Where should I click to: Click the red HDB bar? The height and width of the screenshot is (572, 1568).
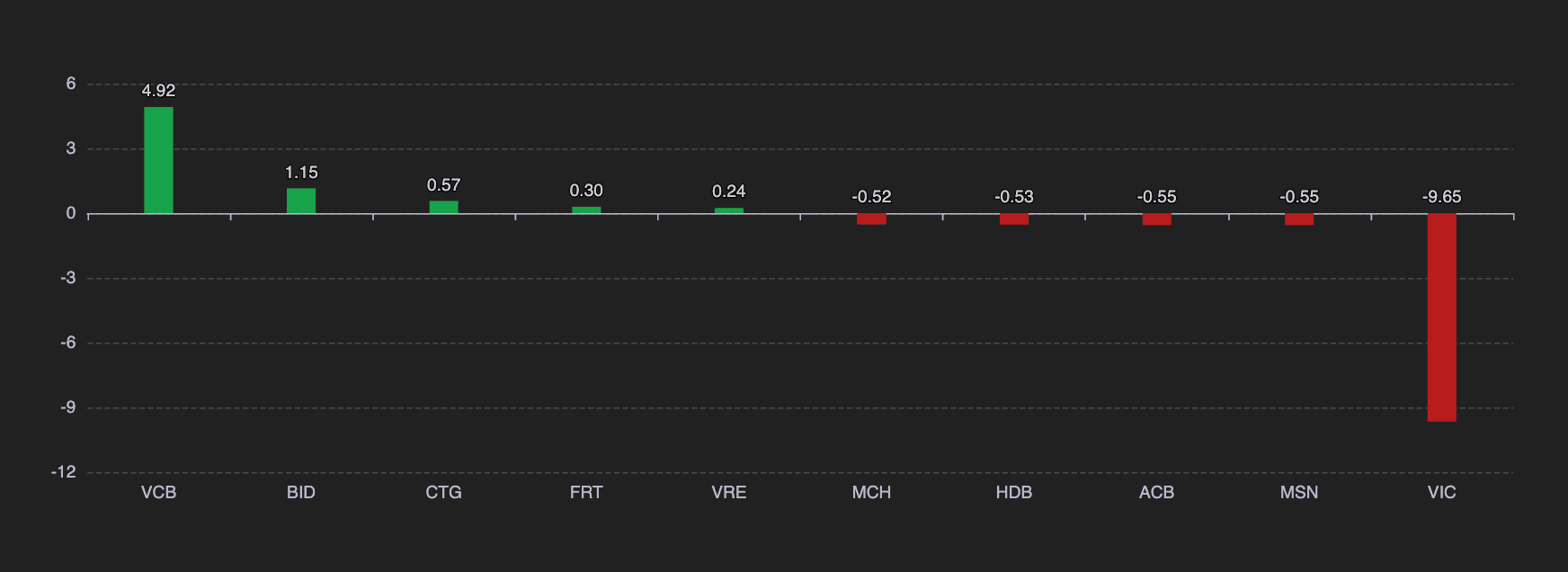click(1014, 219)
